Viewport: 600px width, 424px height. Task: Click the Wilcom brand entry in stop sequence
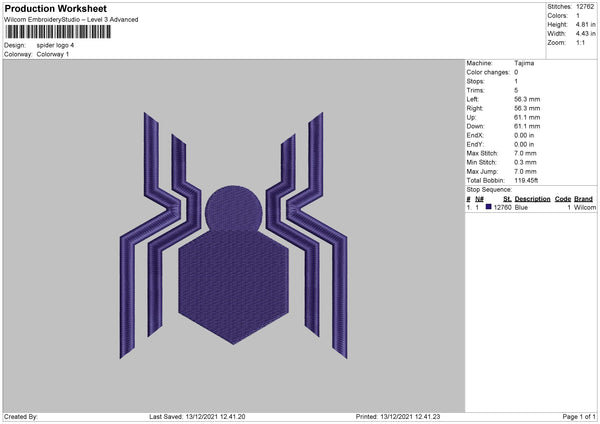584,207
